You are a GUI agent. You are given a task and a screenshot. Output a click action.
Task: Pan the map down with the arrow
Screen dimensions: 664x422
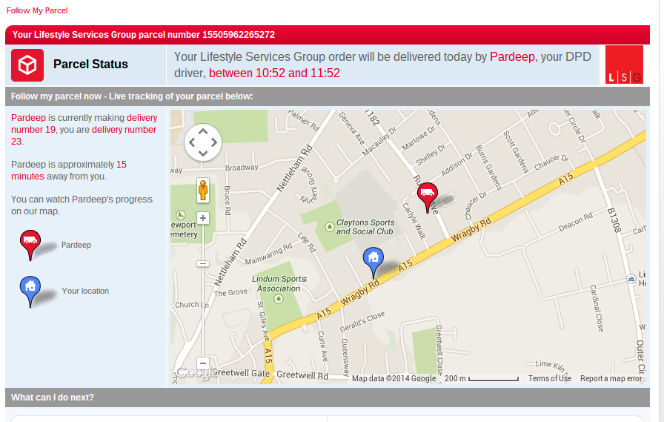pos(203,153)
